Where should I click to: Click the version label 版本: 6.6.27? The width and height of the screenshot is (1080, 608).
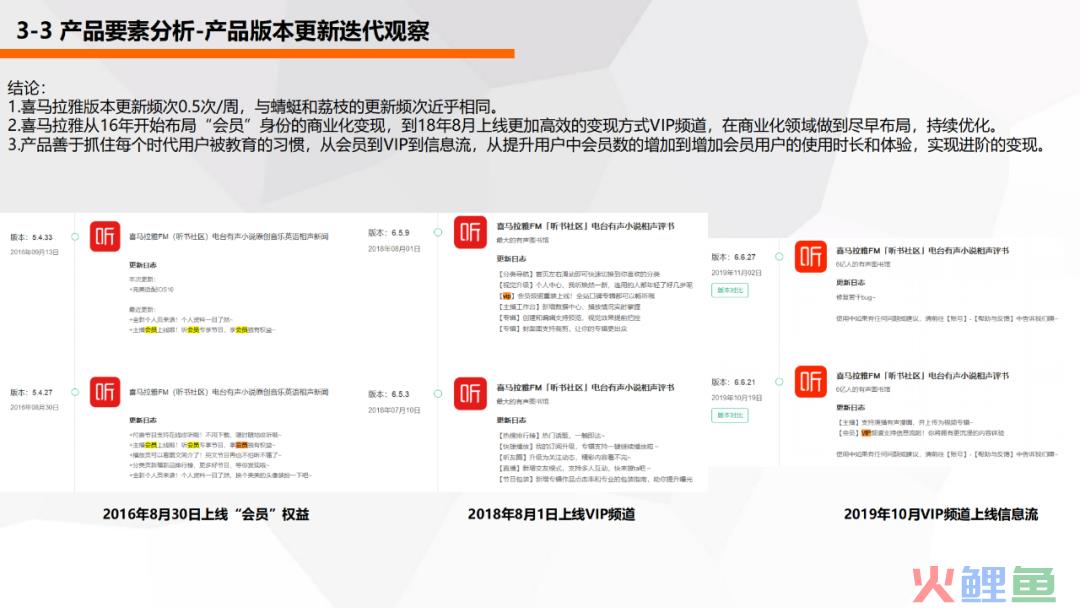[734, 257]
